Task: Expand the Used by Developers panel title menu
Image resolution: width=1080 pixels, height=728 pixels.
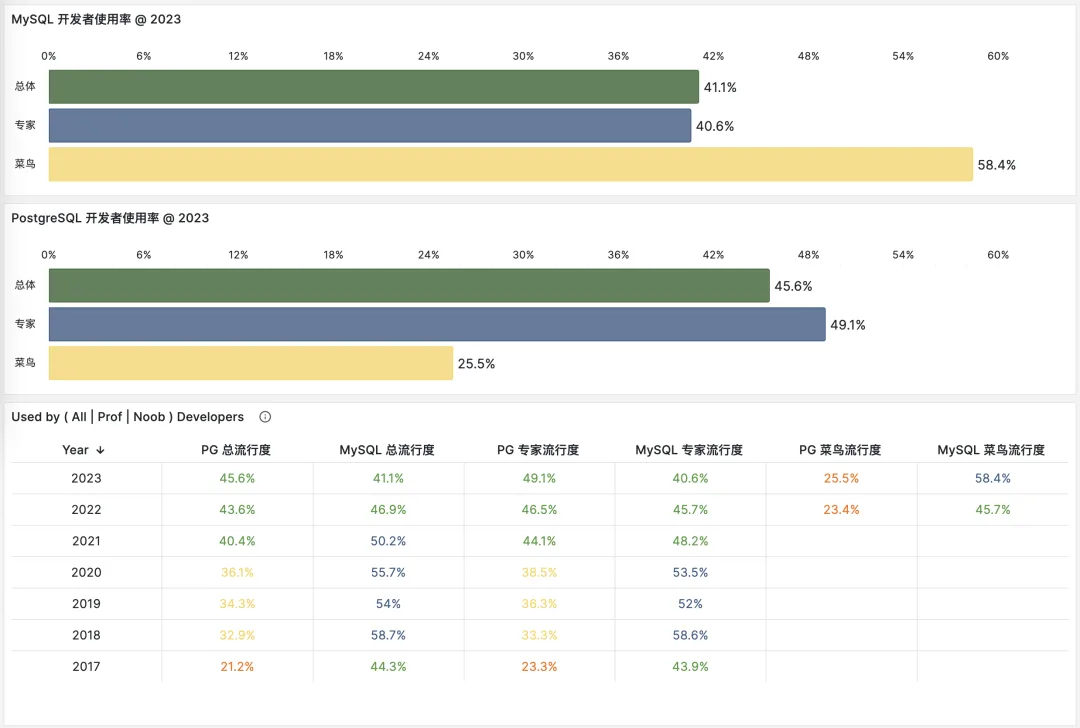Action: pyautogui.click(x=127, y=417)
